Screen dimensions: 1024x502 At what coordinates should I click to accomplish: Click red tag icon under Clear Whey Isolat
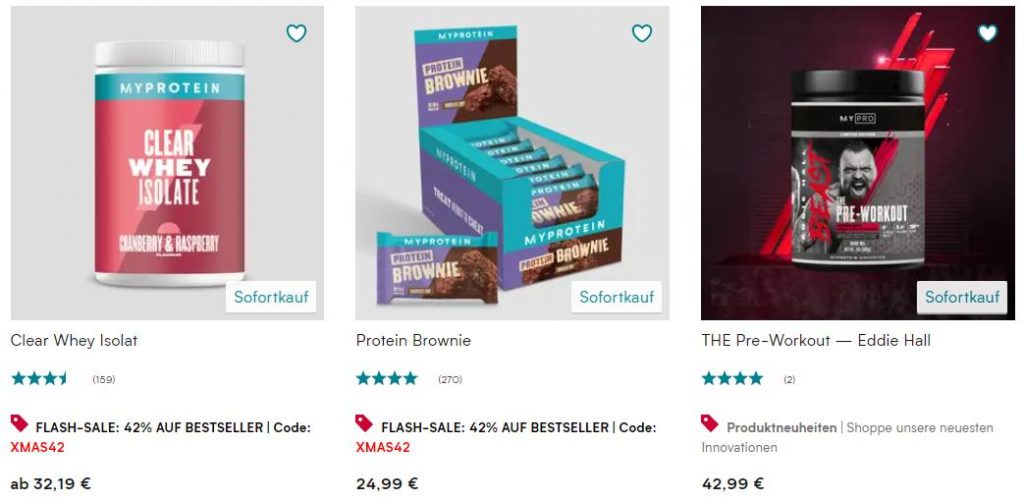pos(20,424)
